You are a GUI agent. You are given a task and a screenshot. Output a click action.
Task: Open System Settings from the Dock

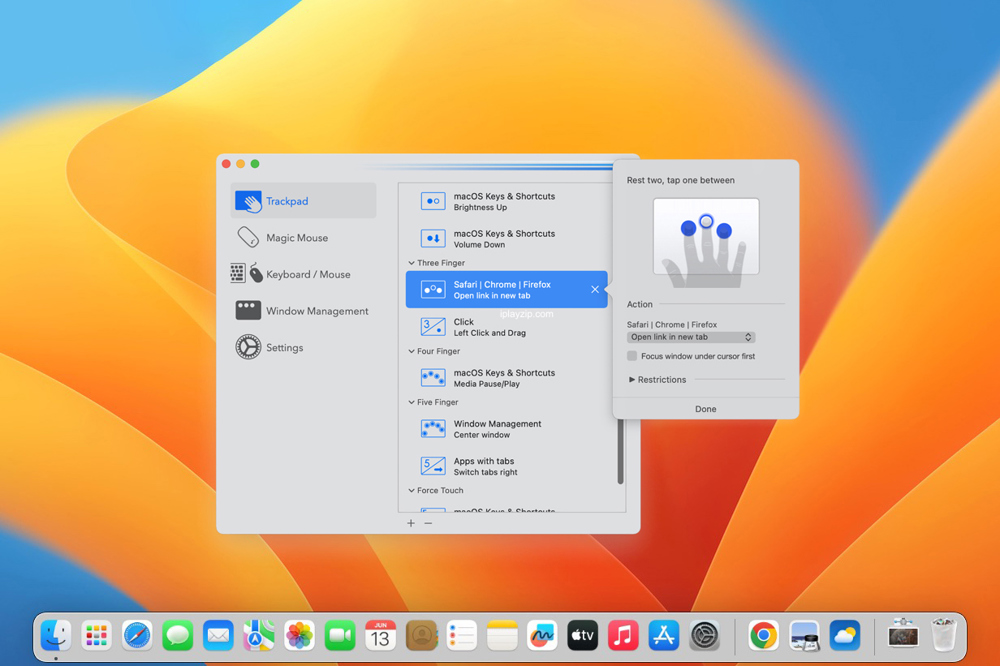(x=705, y=636)
